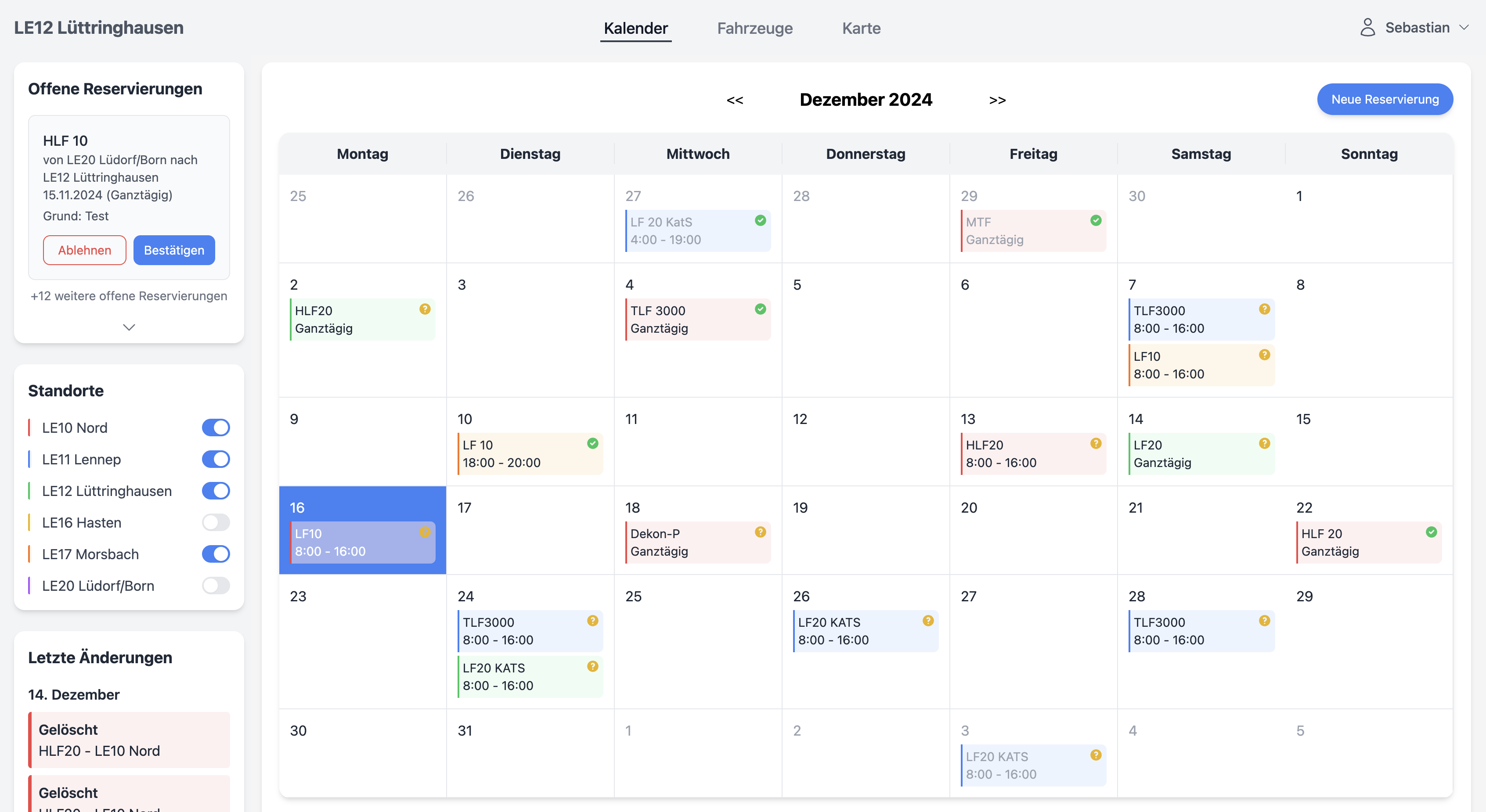This screenshot has height=812, width=1486.
Task: Open the Karte tab
Action: (x=861, y=28)
